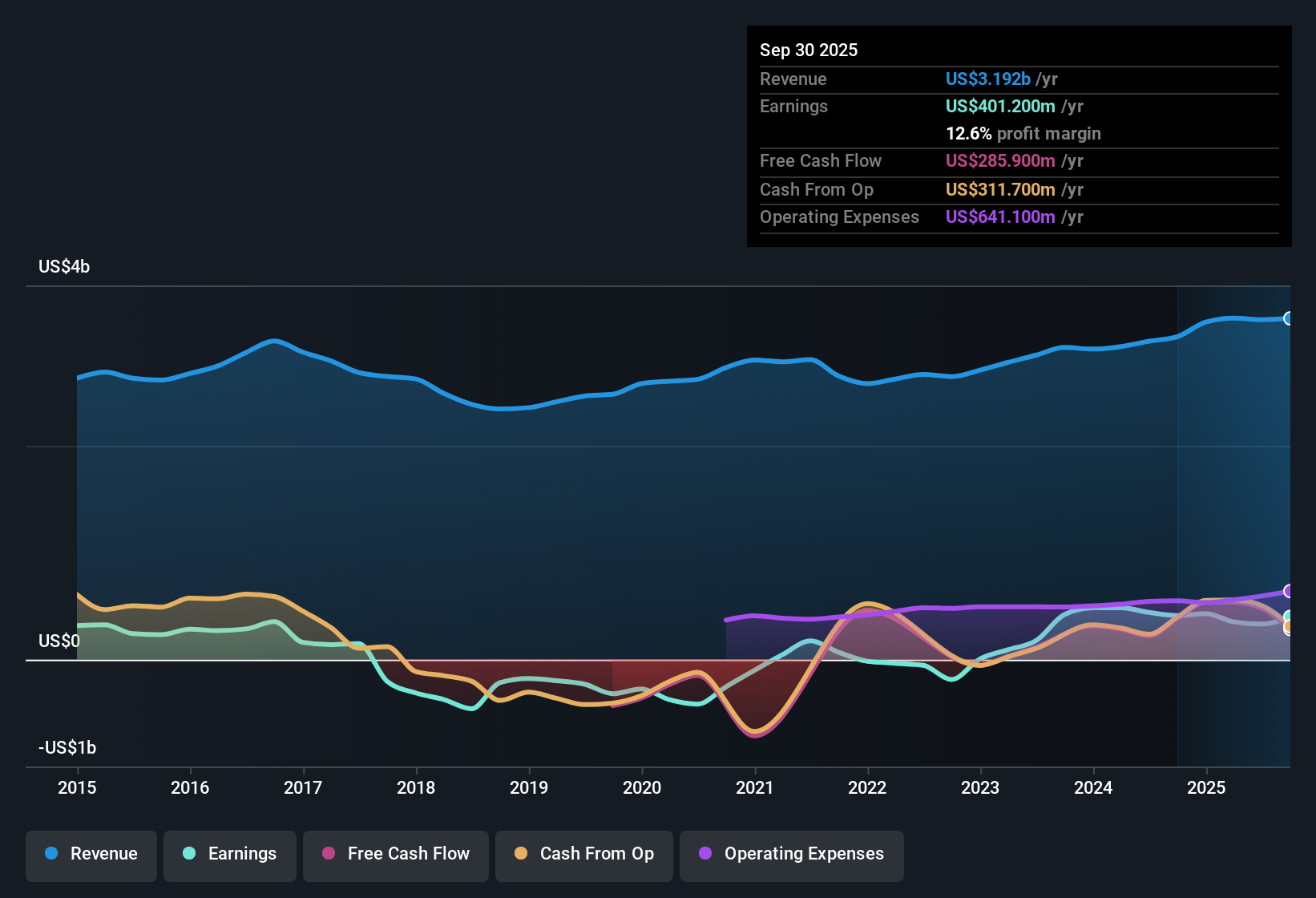
Task: Select the Revenue endpoint marker on the chart
Action: 1289,318
